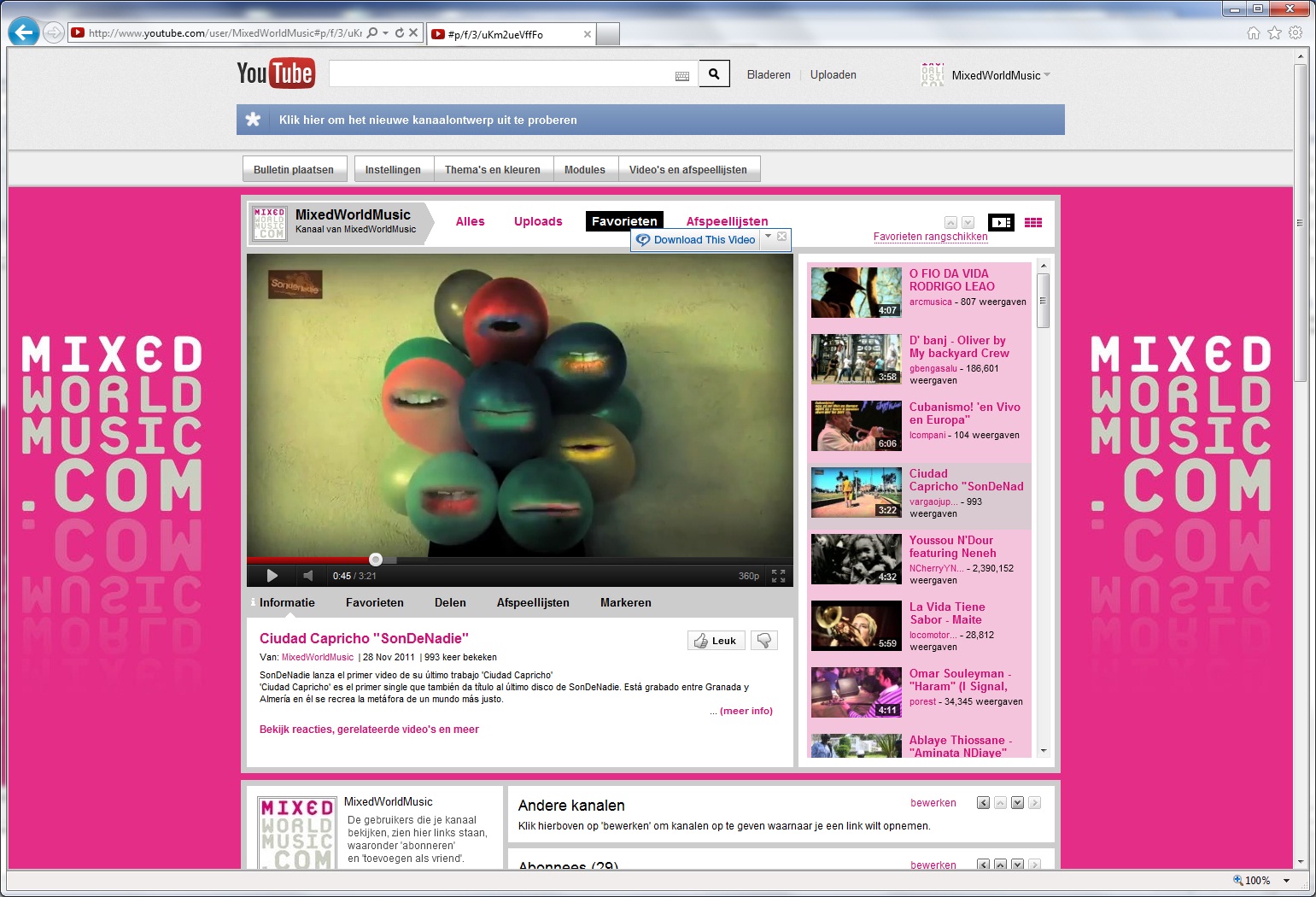Click the video progress slider knob
1316x897 pixels.
376,560
